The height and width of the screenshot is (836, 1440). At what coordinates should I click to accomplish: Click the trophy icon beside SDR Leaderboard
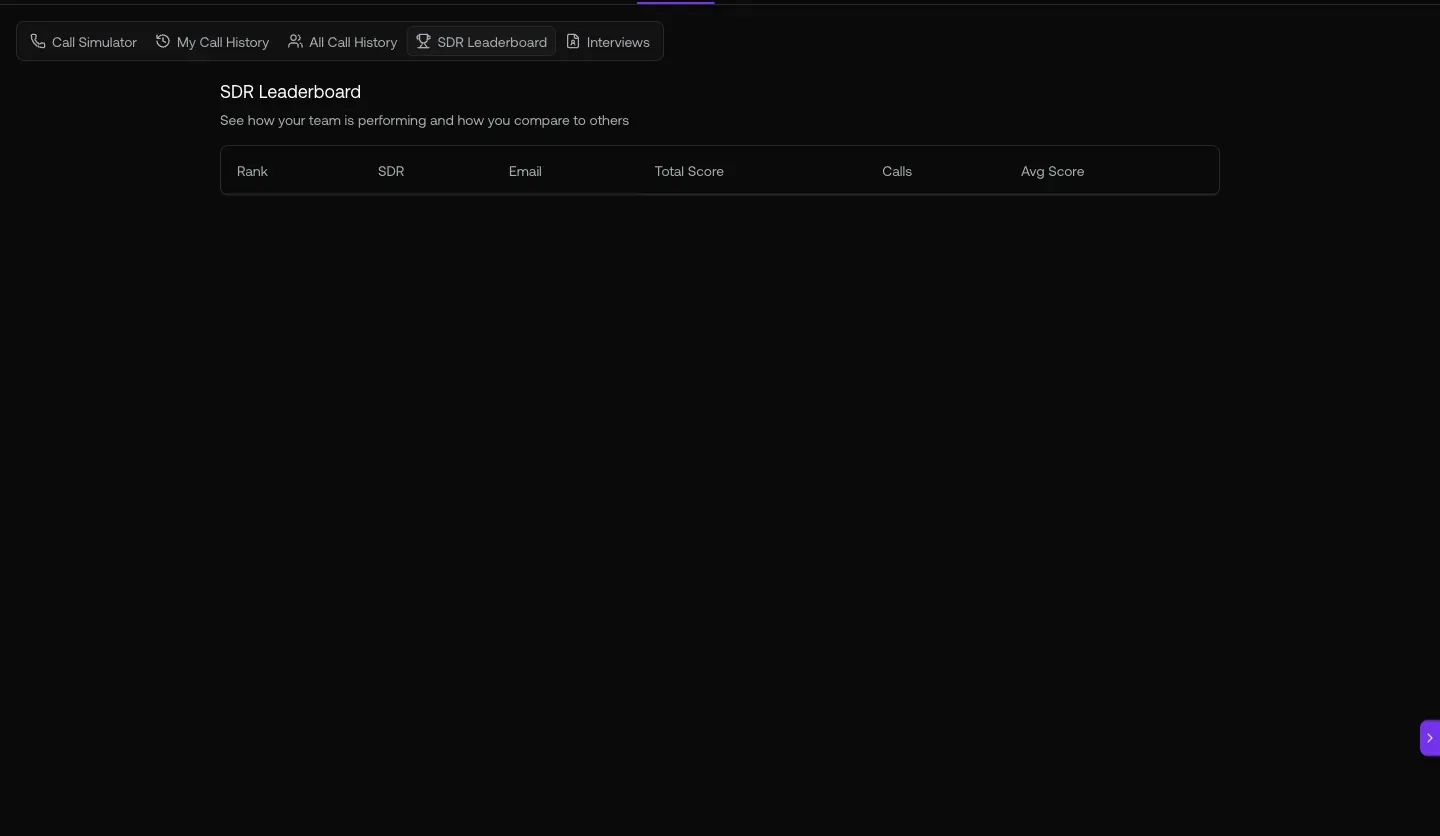423,41
